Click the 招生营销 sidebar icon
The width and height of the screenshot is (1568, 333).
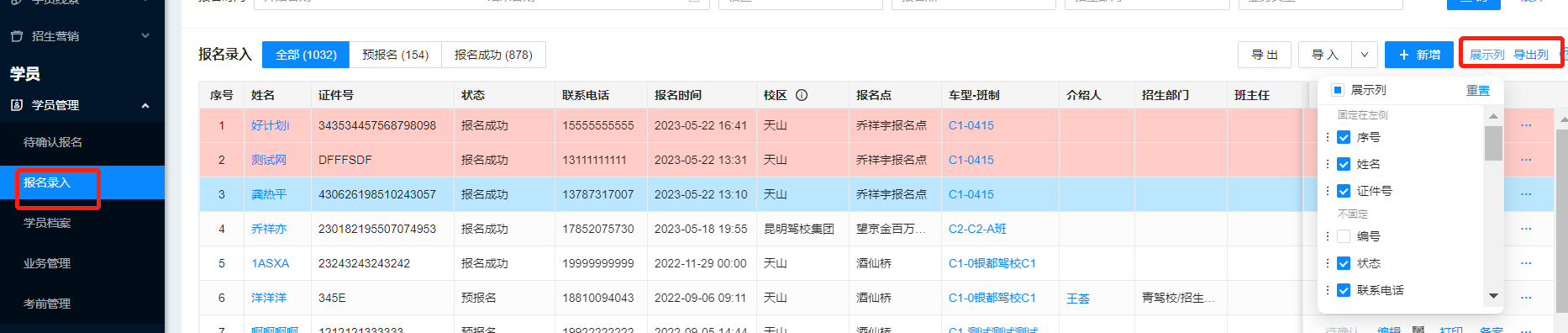click(17, 36)
